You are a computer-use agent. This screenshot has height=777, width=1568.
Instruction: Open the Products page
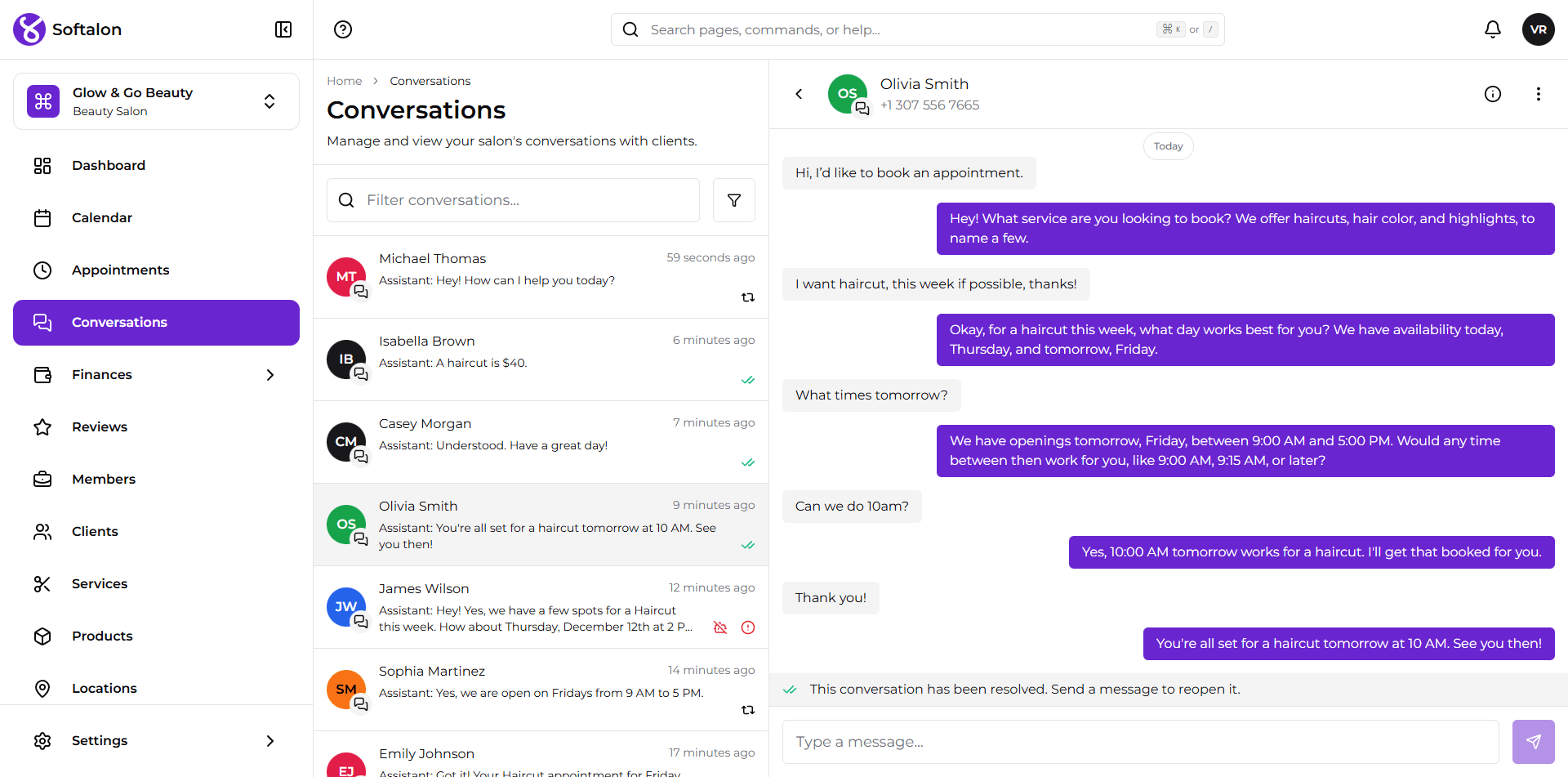(x=156, y=636)
